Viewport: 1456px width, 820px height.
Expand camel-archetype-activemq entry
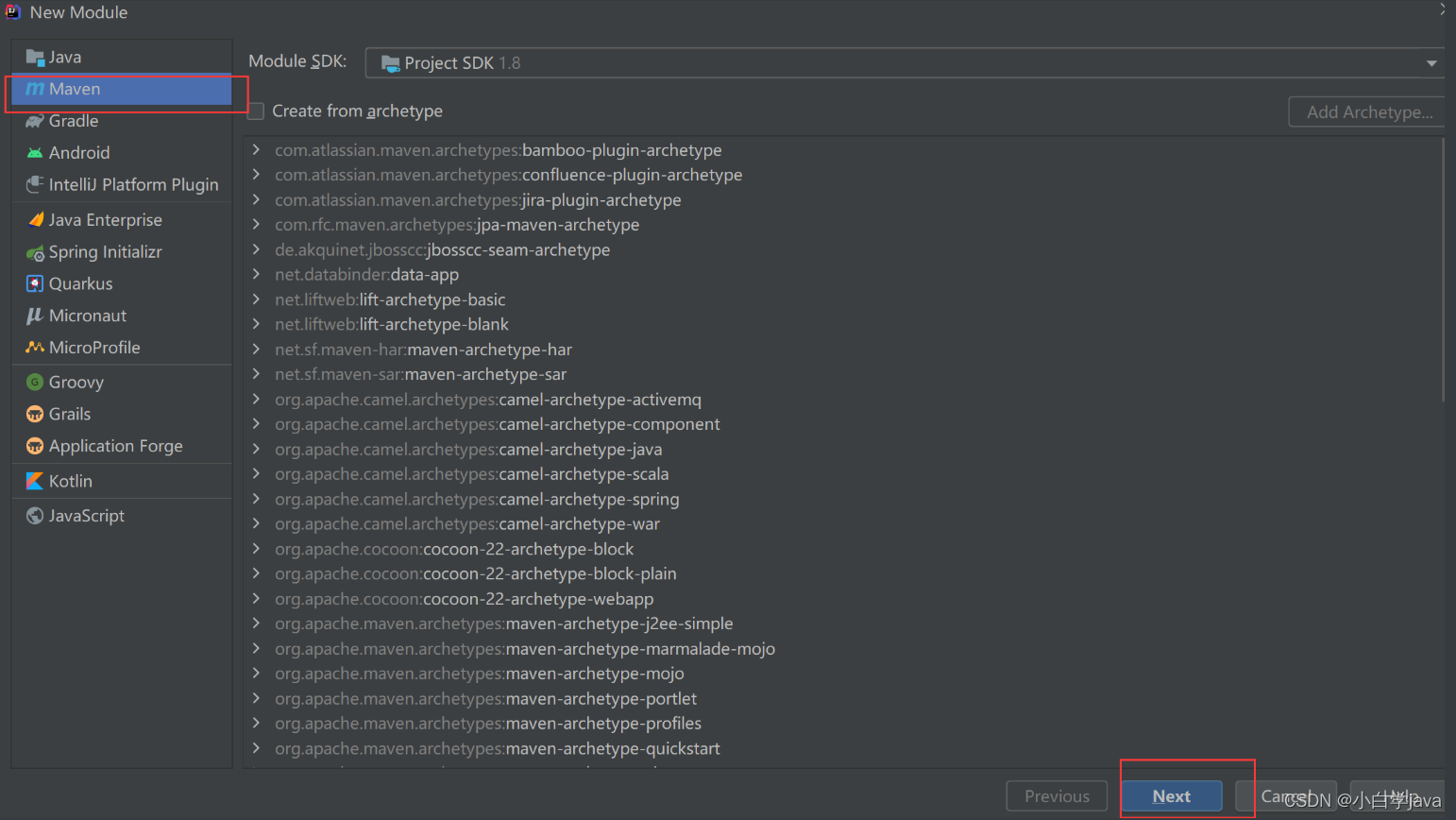point(256,400)
